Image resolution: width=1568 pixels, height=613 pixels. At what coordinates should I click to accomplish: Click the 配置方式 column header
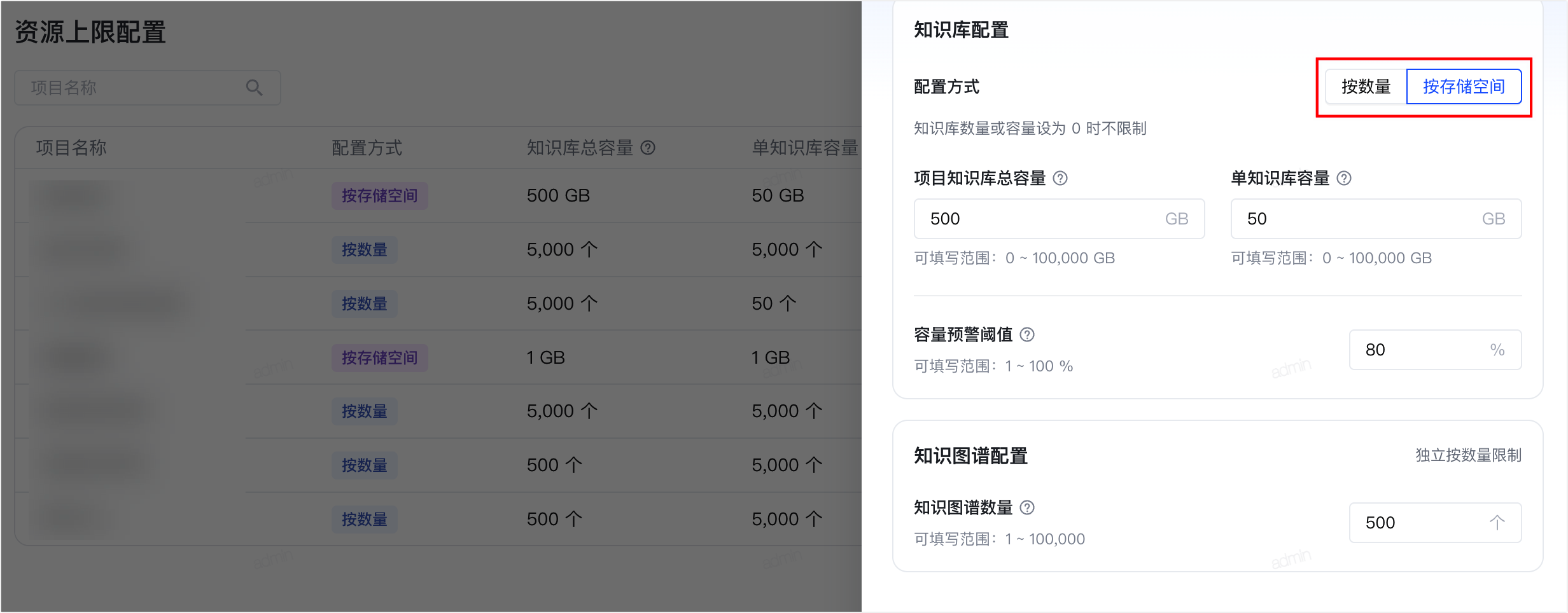pyautogui.click(x=367, y=148)
